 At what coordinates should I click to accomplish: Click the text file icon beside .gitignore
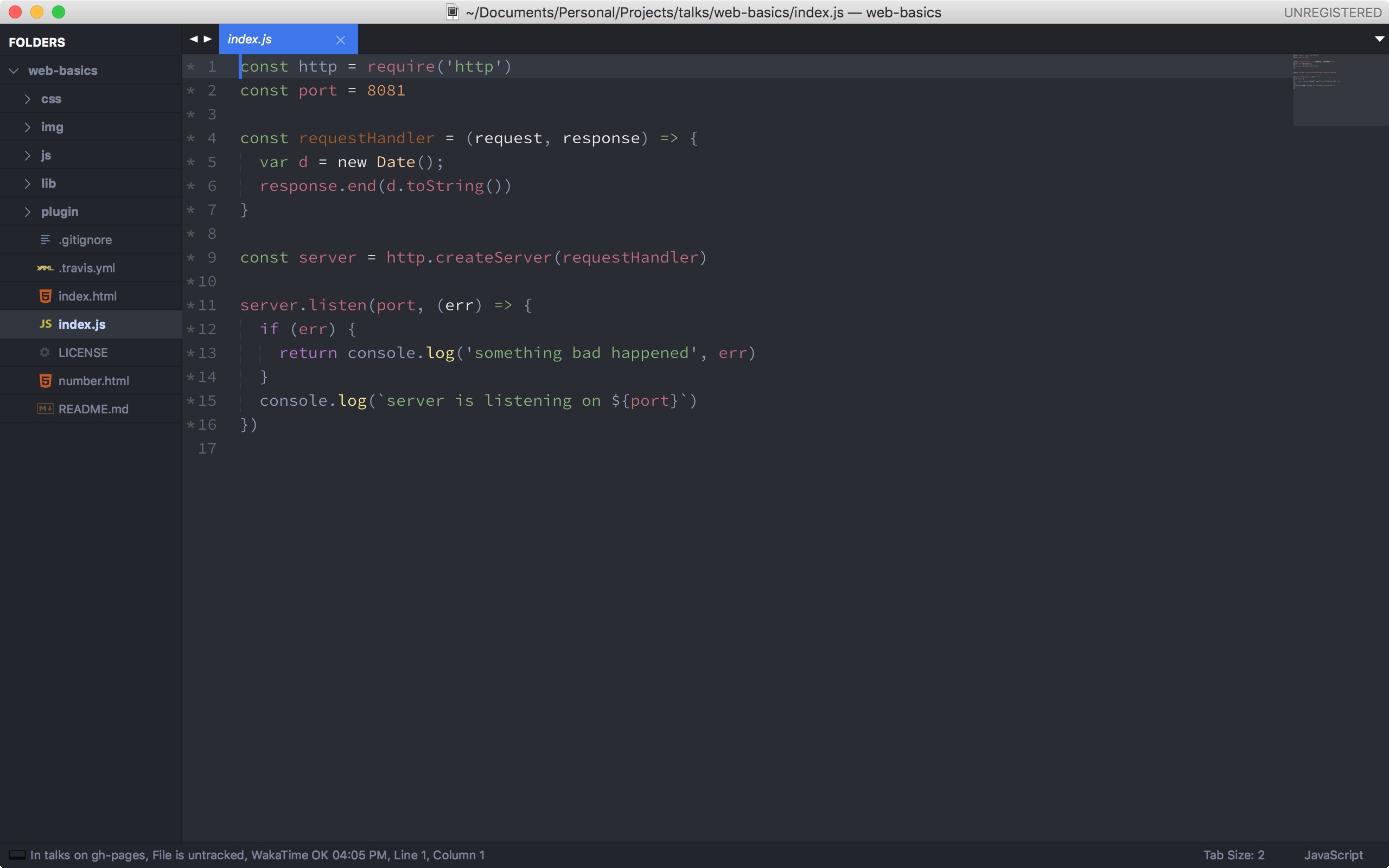click(x=46, y=240)
